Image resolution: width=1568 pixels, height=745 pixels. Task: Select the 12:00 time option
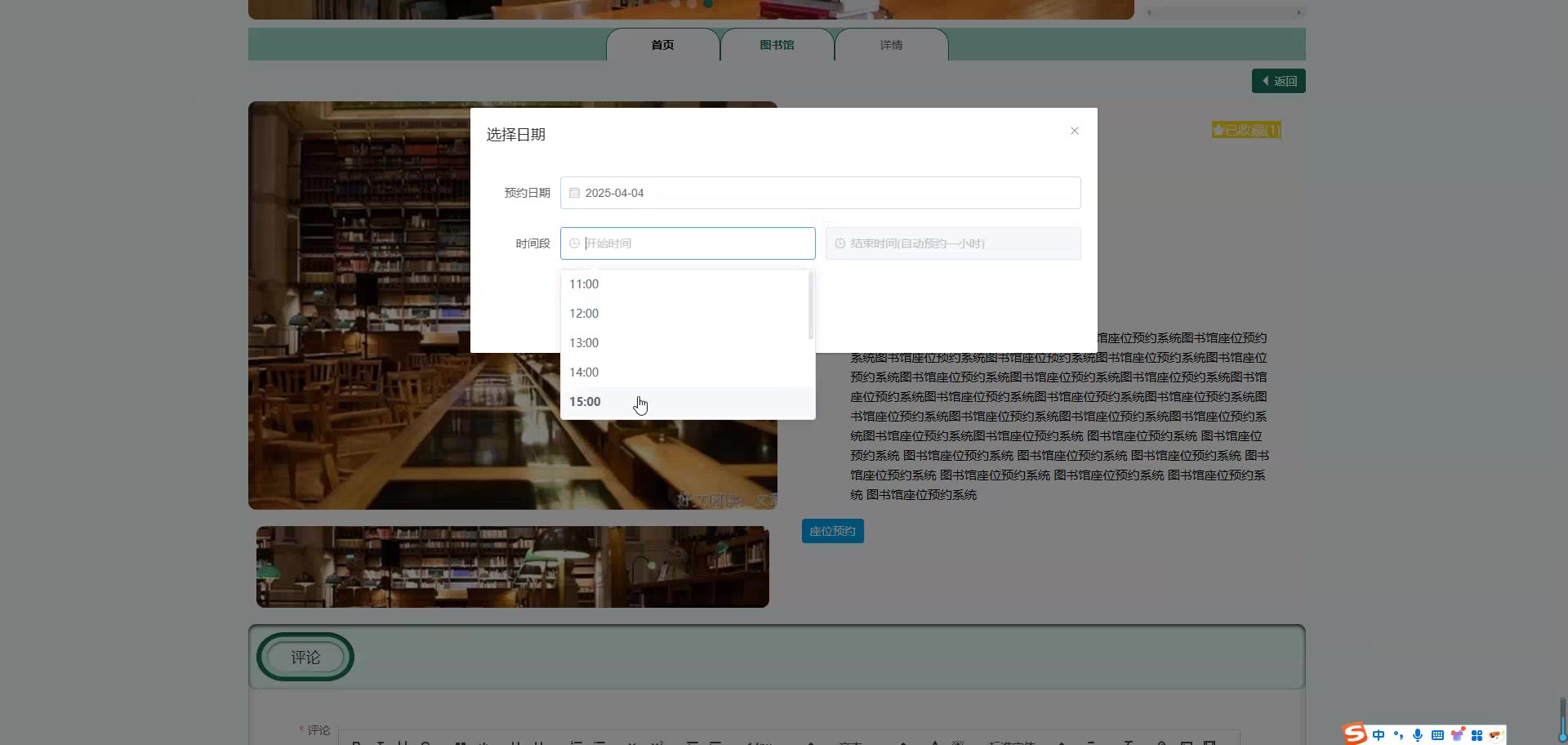click(584, 314)
